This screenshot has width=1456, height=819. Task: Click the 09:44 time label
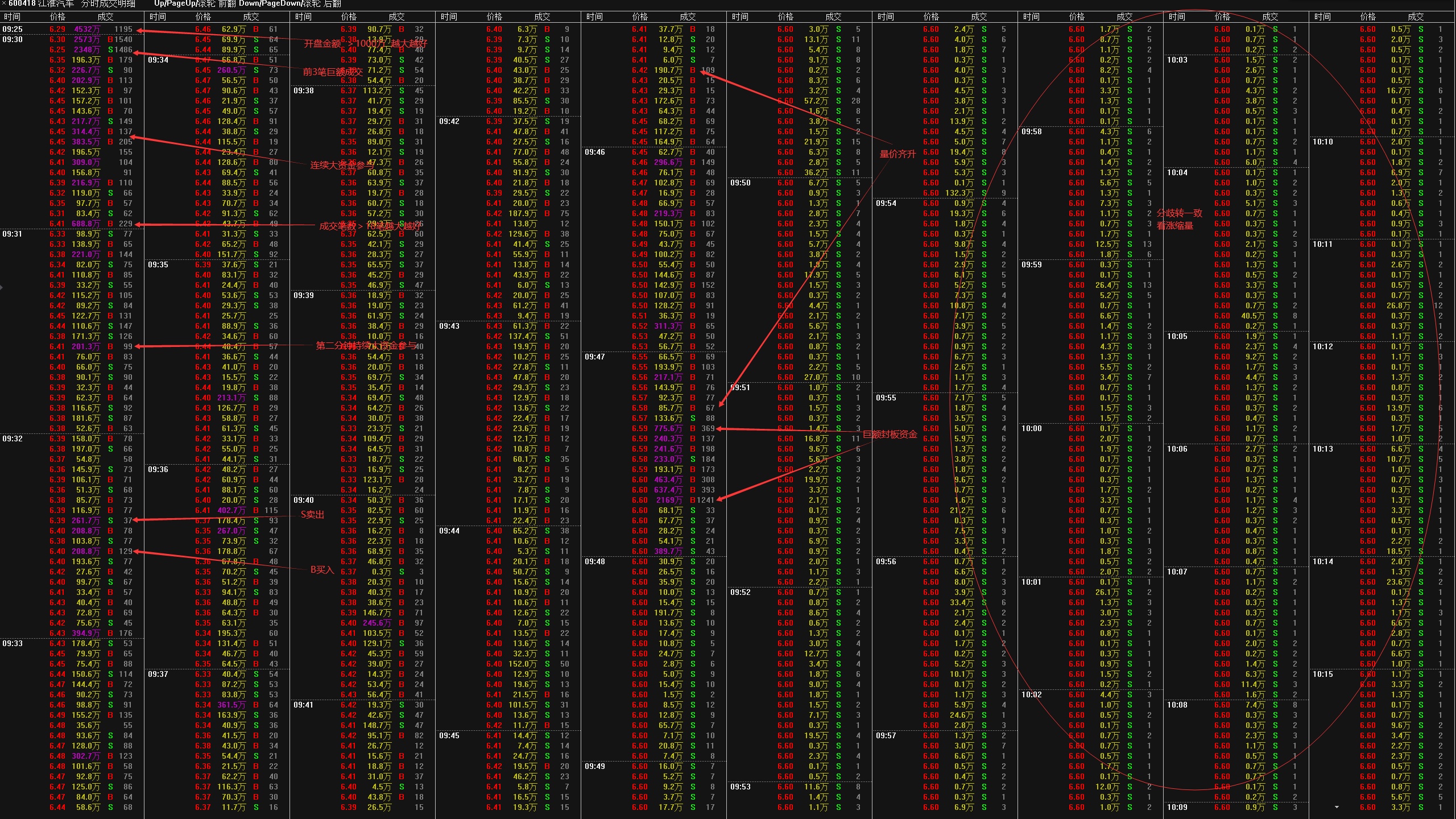click(449, 531)
